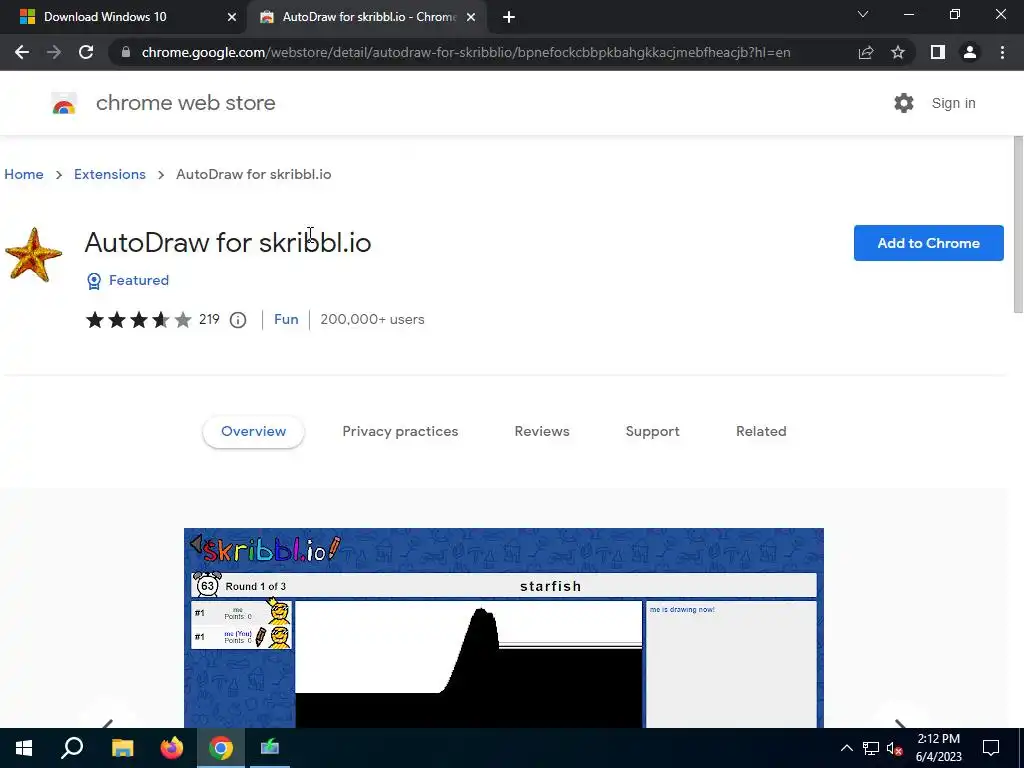Open the clock showing 2:12 PM
Image resolution: width=1024 pixels, height=768 pixels.
coord(938,748)
